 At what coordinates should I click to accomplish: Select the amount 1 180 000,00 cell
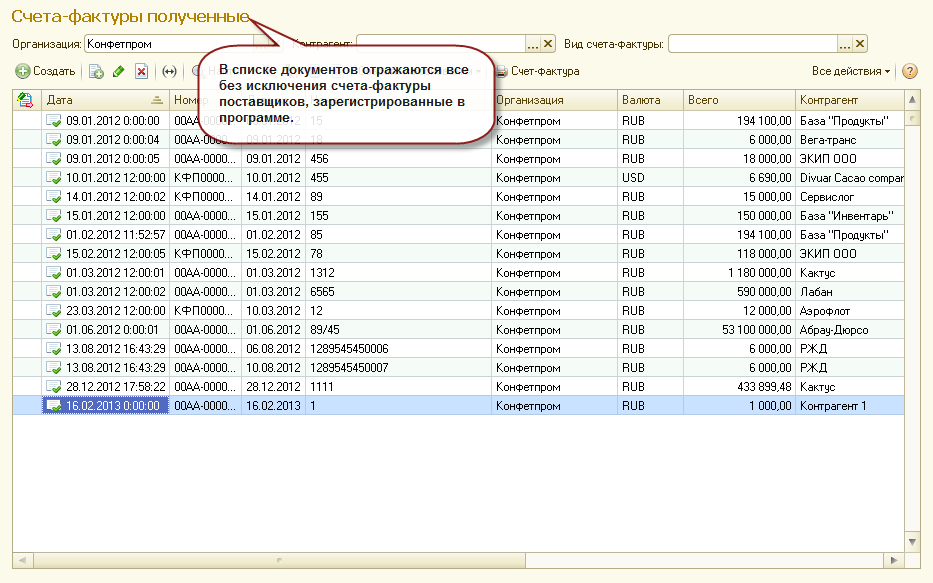pyautogui.click(x=739, y=273)
